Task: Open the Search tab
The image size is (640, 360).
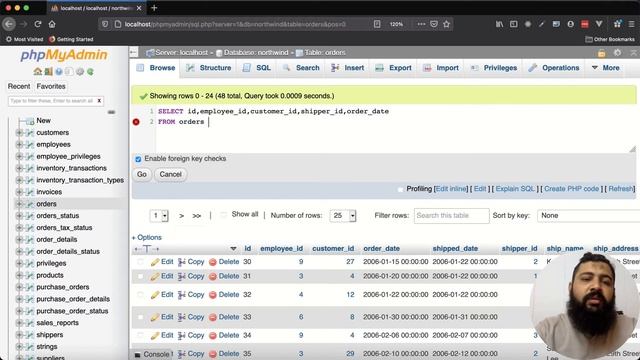Action: [301, 68]
